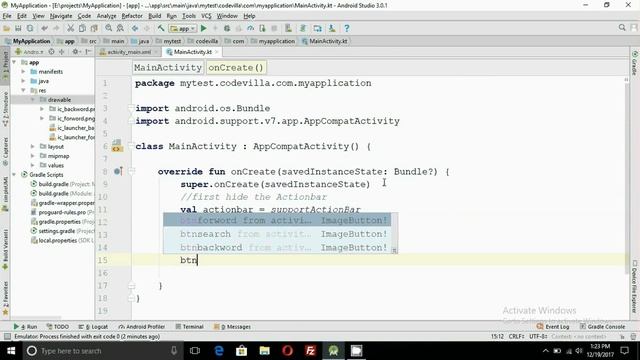Open the VCS menu
640x360 pixels.
click(x=206, y=16)
